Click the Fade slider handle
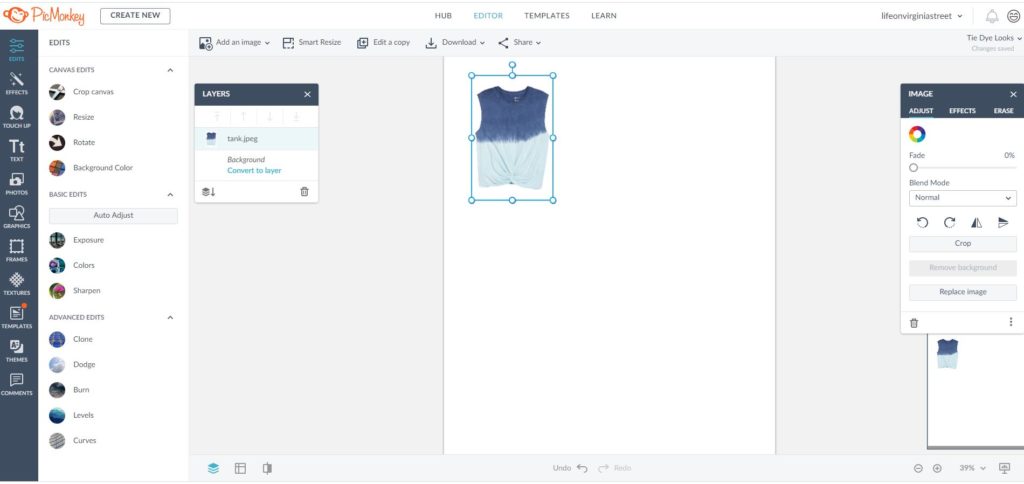Screen dimensions: 1024x484 (913, 168)
